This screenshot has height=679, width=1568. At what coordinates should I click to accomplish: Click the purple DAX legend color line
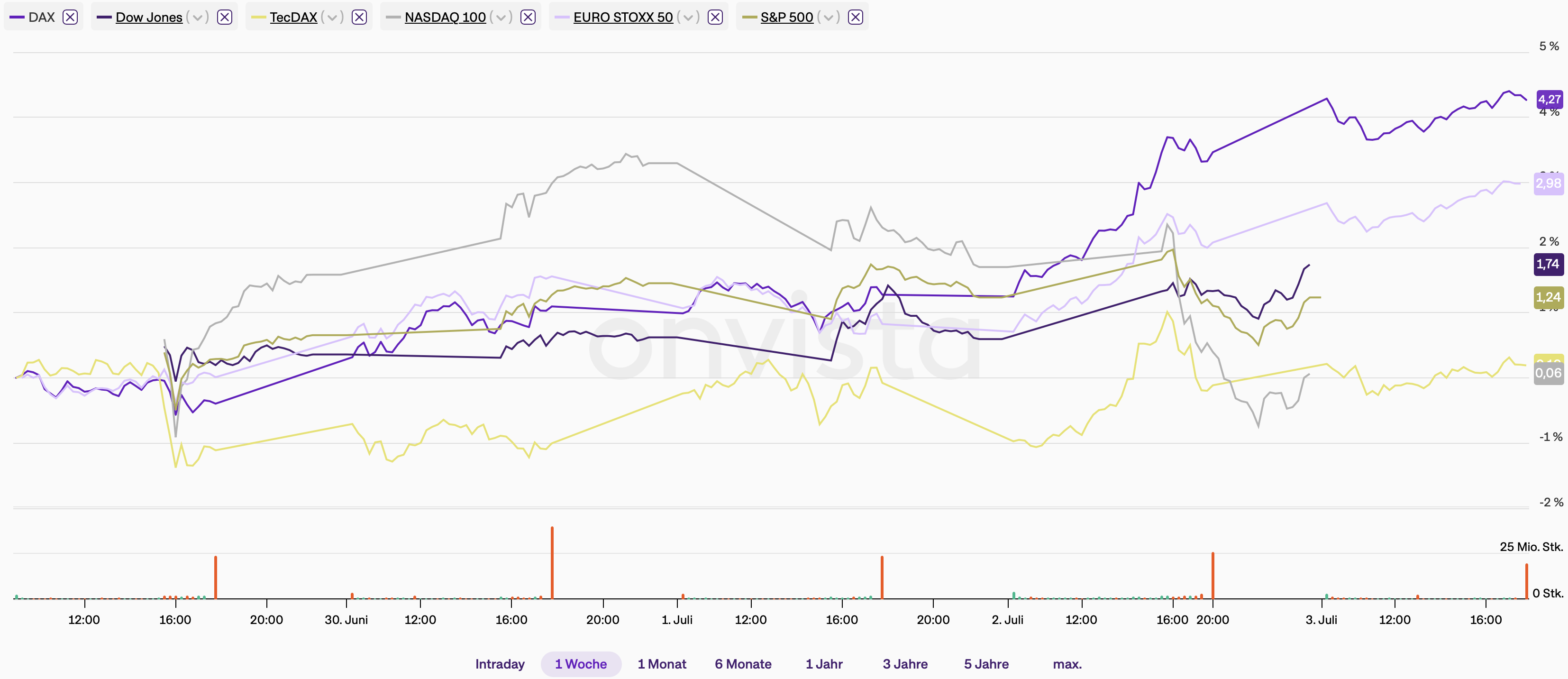pos(17,17)
